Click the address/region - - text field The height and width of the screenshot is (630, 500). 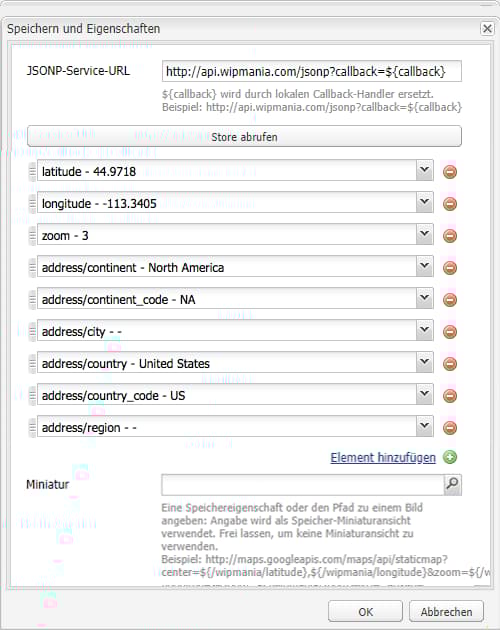click(227, 428)
